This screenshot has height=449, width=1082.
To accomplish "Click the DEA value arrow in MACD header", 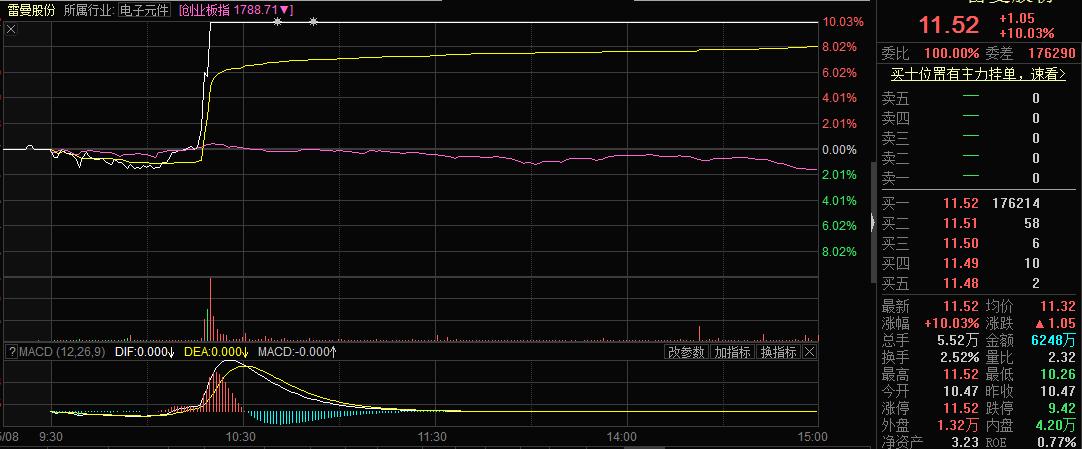I will [x=244, y=352].
